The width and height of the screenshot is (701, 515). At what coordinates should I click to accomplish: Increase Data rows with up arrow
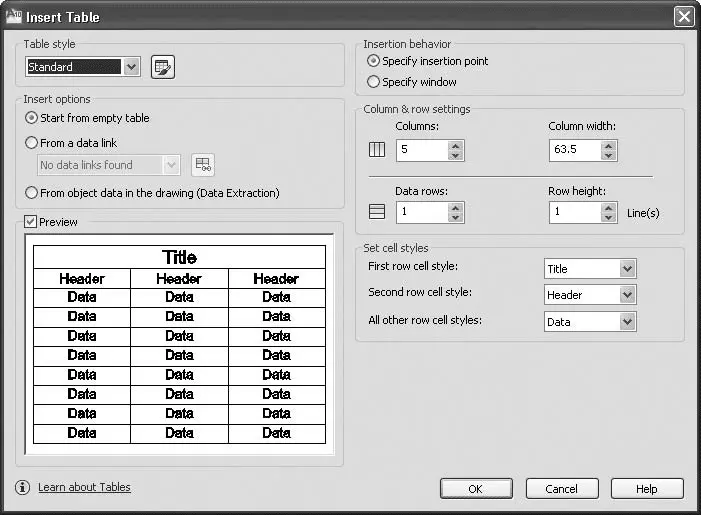pyautogui.click(x=456, y=207)
